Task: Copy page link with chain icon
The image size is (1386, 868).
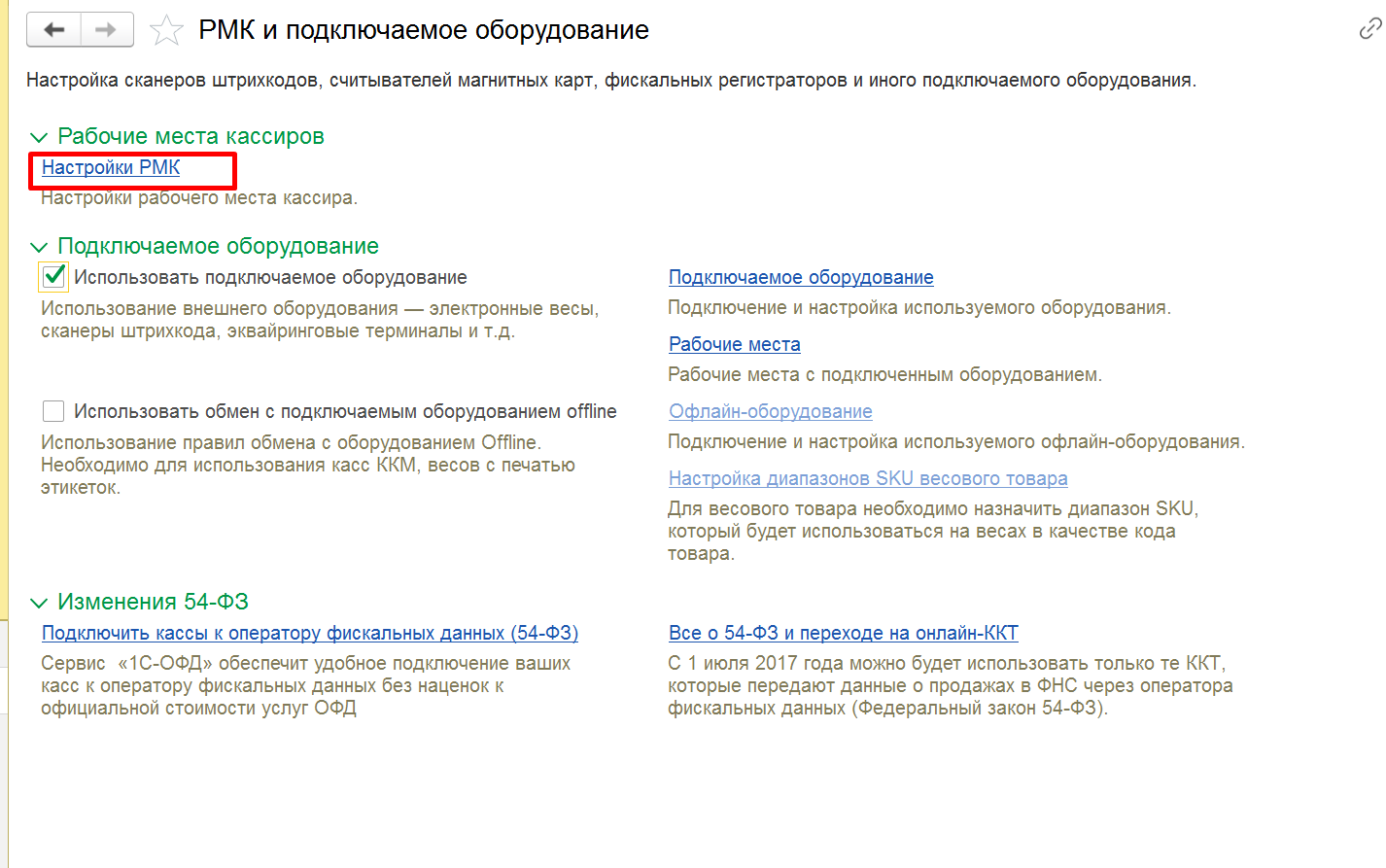Action: point(1369,30)
